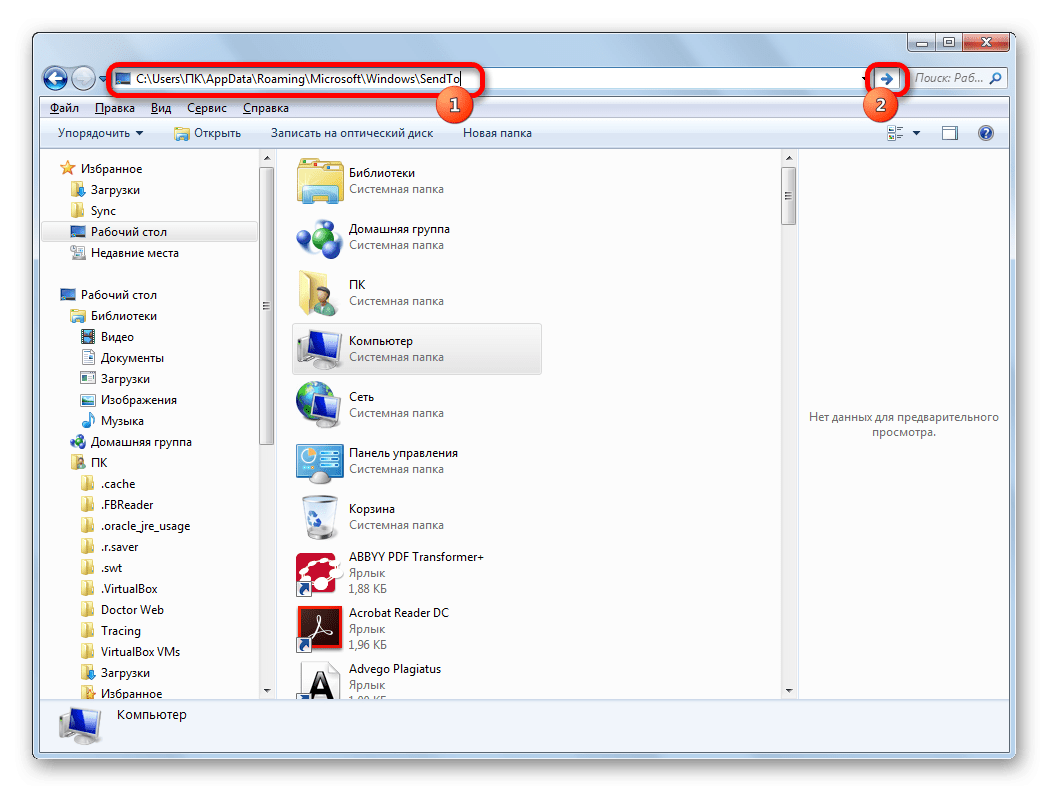Image resolution: width=1049 pixels, height=792 pixels.
Task: Select the Doctor Web folder
Action: [x=122, y=610]
